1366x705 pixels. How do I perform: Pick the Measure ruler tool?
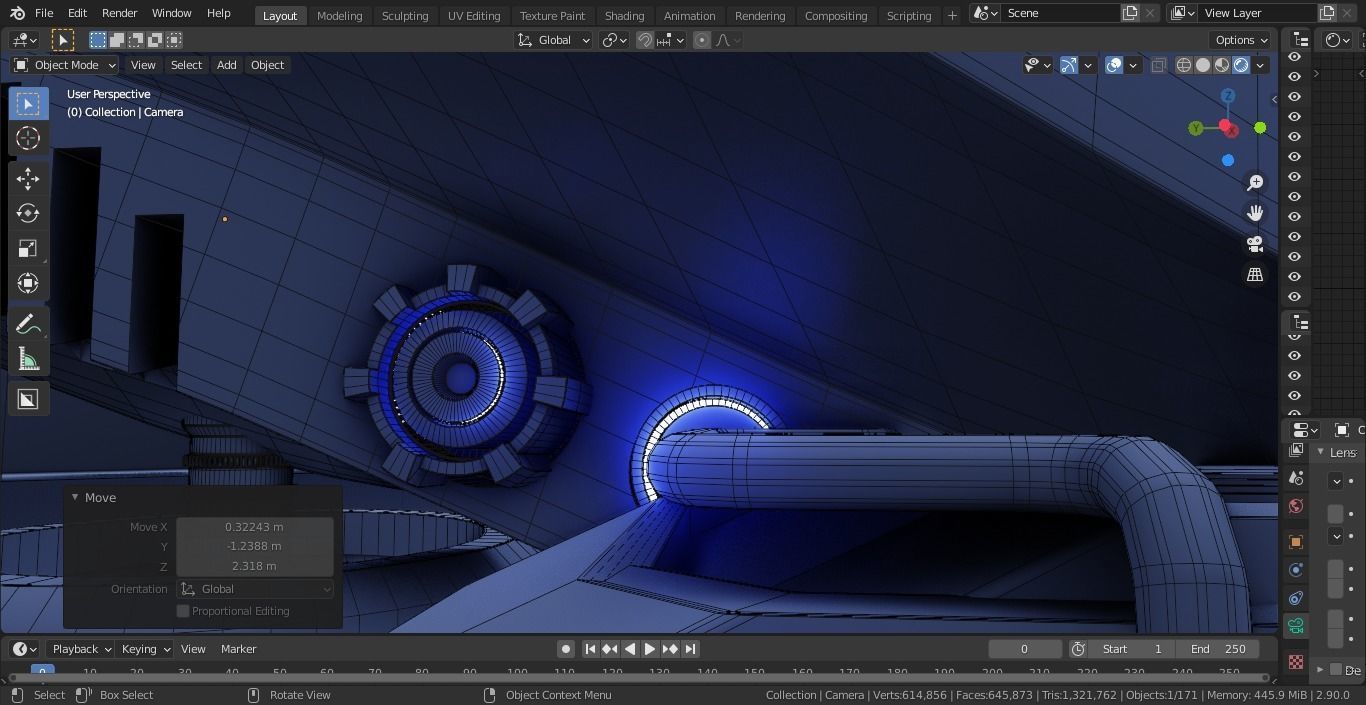coord(28,359)
